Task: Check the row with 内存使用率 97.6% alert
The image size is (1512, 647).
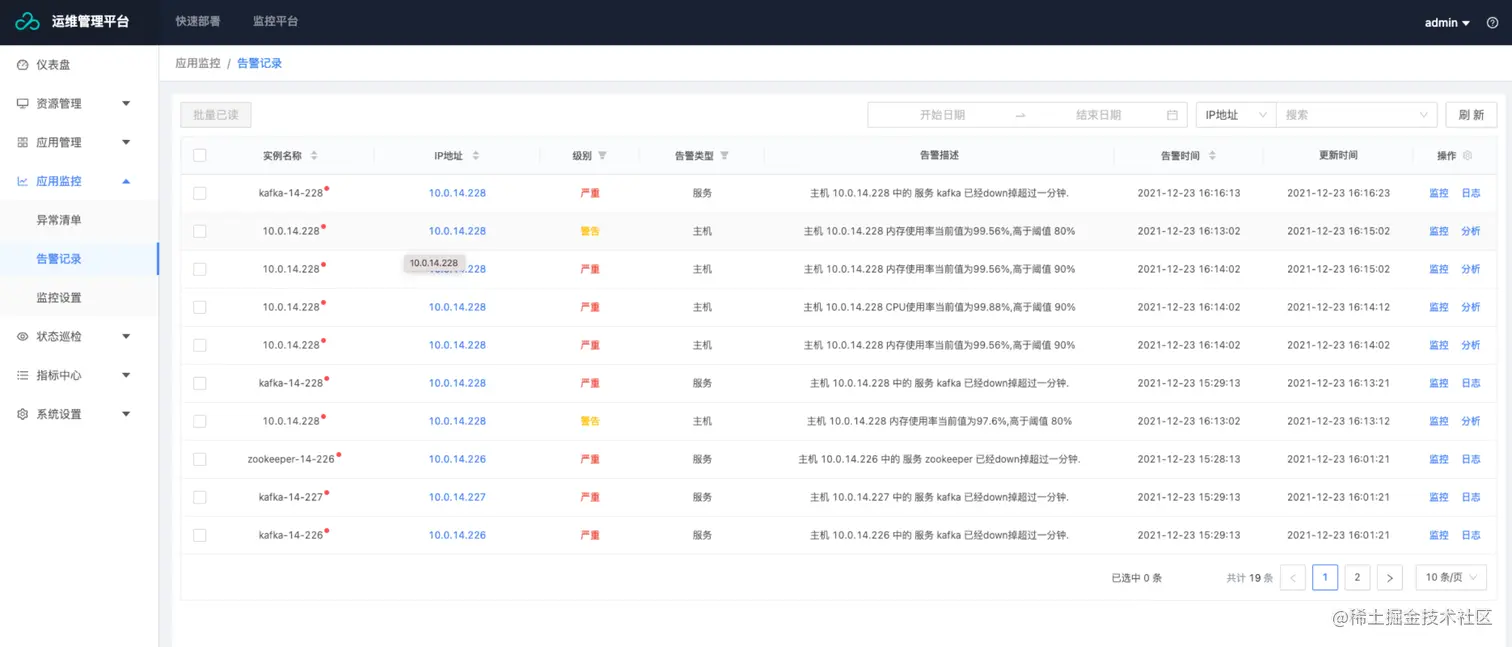Action: tap(200, 421)
